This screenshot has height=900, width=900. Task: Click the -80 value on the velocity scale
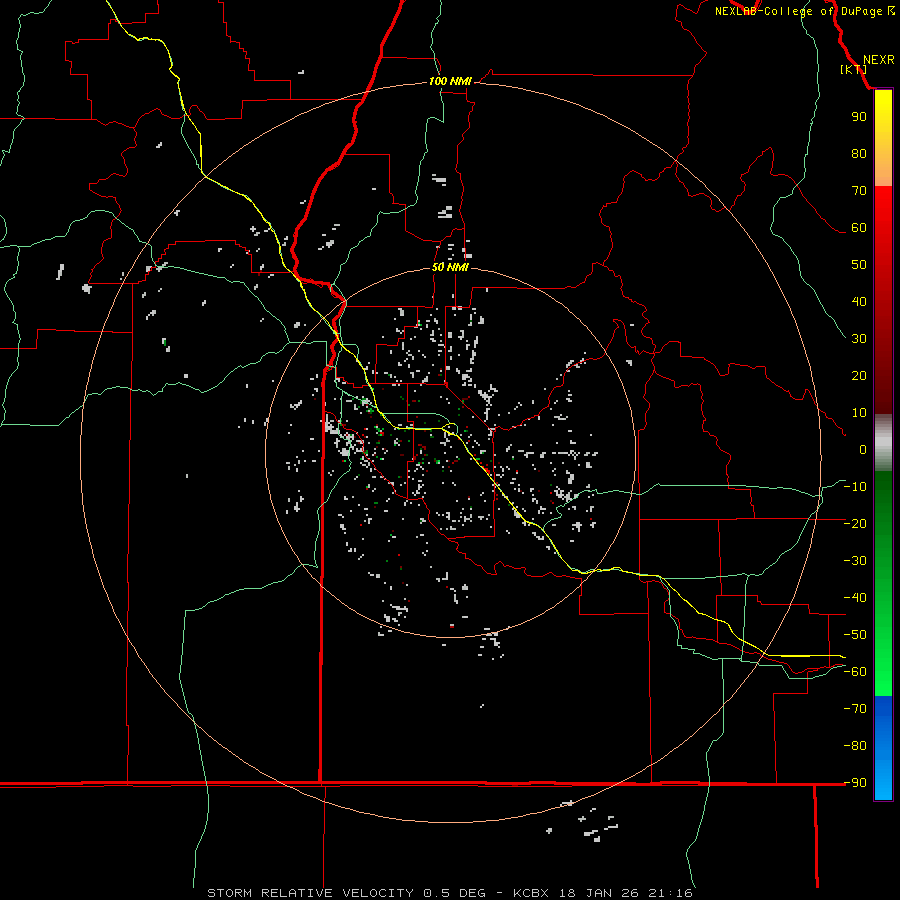pyautogui.click(x=855, y=746)
